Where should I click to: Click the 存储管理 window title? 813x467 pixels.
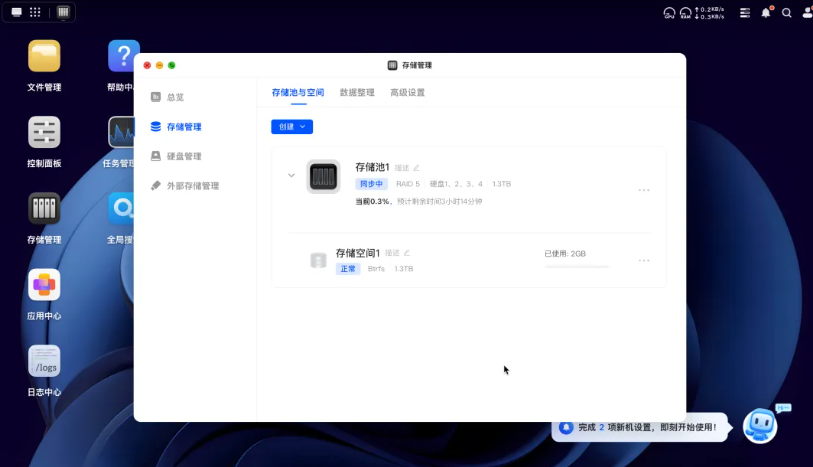point(417,65)
